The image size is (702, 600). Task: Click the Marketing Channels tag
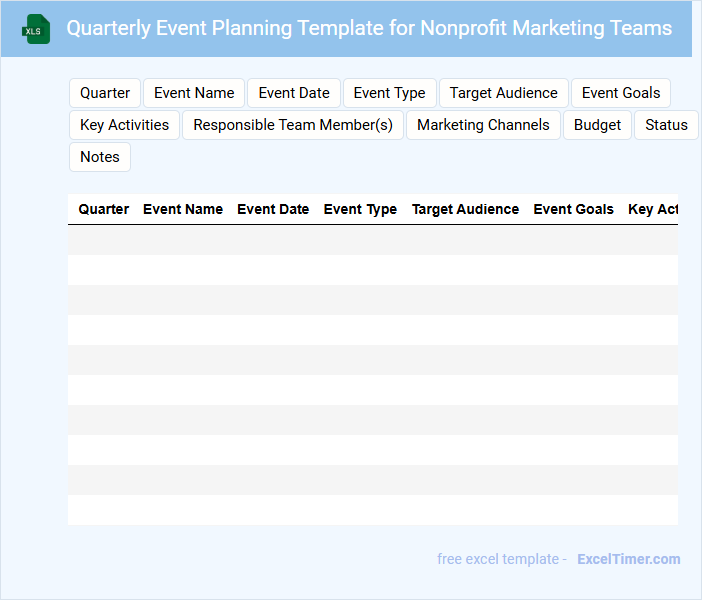[x=483, y=125]
